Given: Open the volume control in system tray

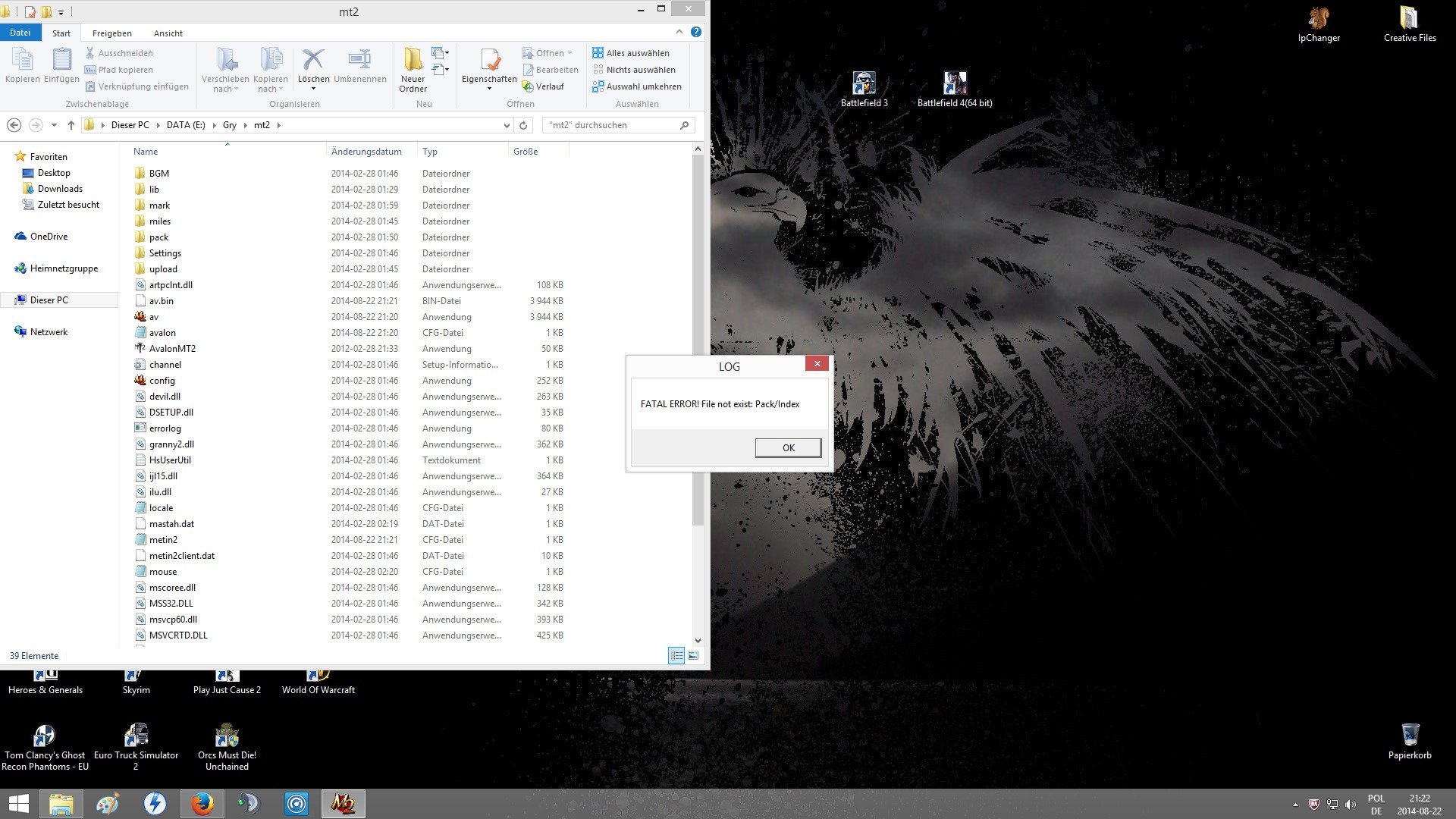Looking at the screenshot, I should [1351, 805].
